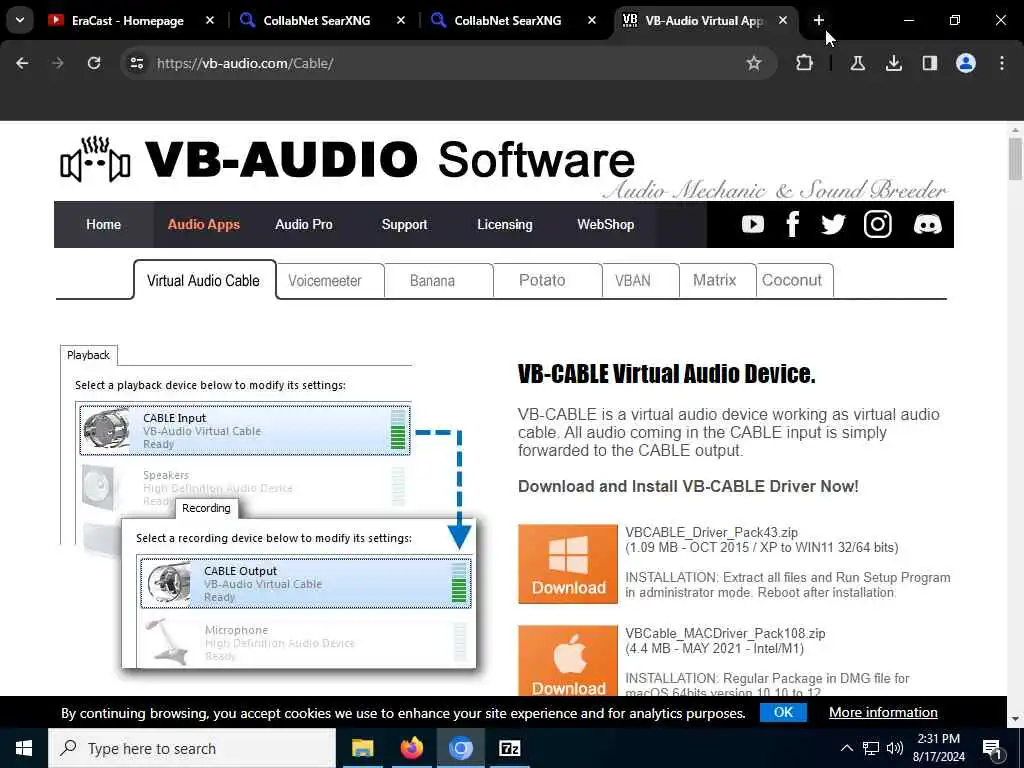Download Mac VBCable driver pack
This screenshot has height=768, width=1024.
568,660
